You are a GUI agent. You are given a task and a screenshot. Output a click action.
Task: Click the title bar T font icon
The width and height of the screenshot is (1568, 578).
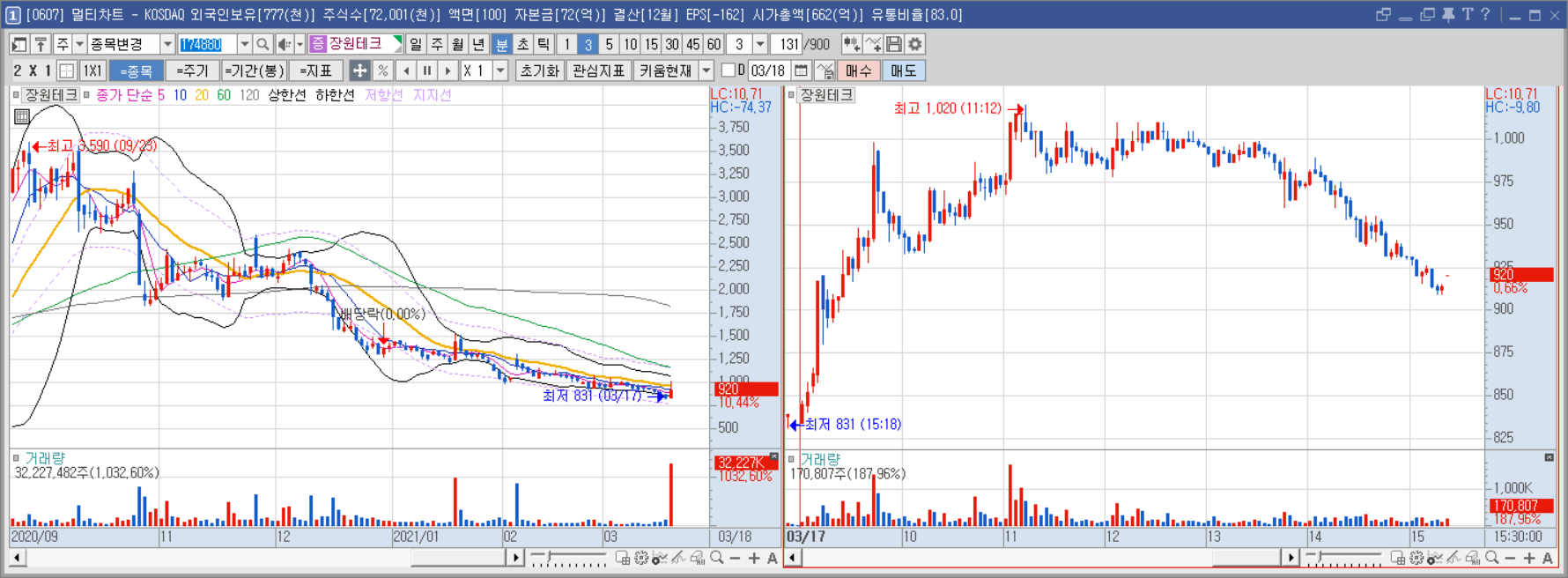(x=1467, y=14)
